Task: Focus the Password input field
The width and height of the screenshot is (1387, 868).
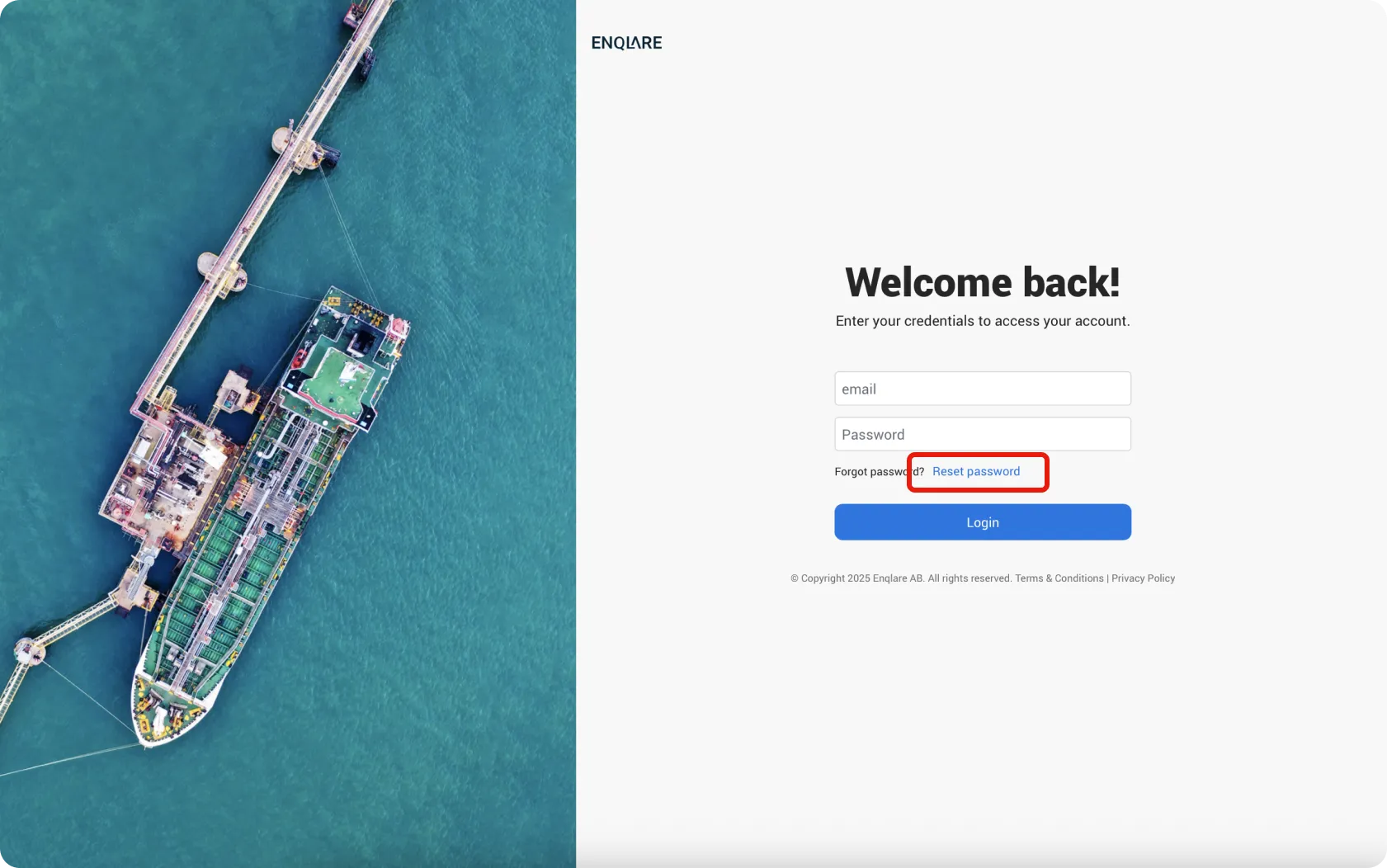Action: coord(982,434)
